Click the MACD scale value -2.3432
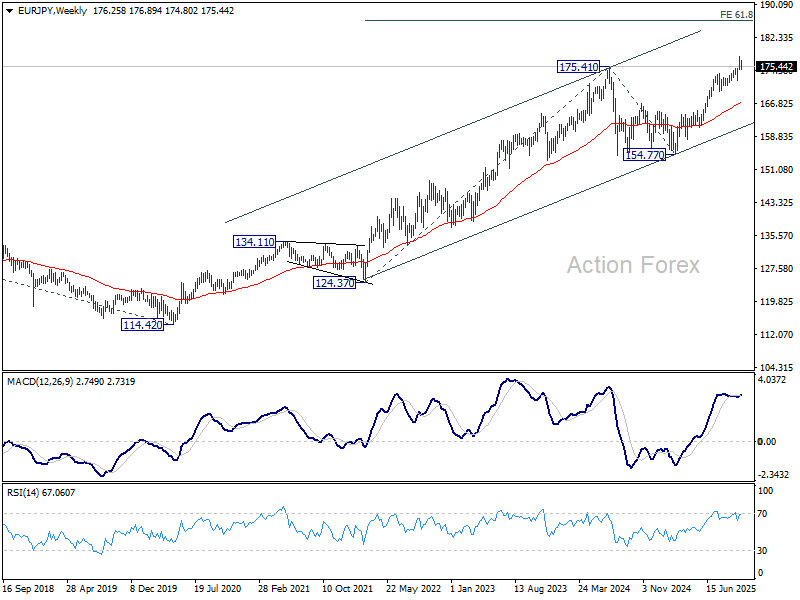800x600 pixels. click(773, 475)
